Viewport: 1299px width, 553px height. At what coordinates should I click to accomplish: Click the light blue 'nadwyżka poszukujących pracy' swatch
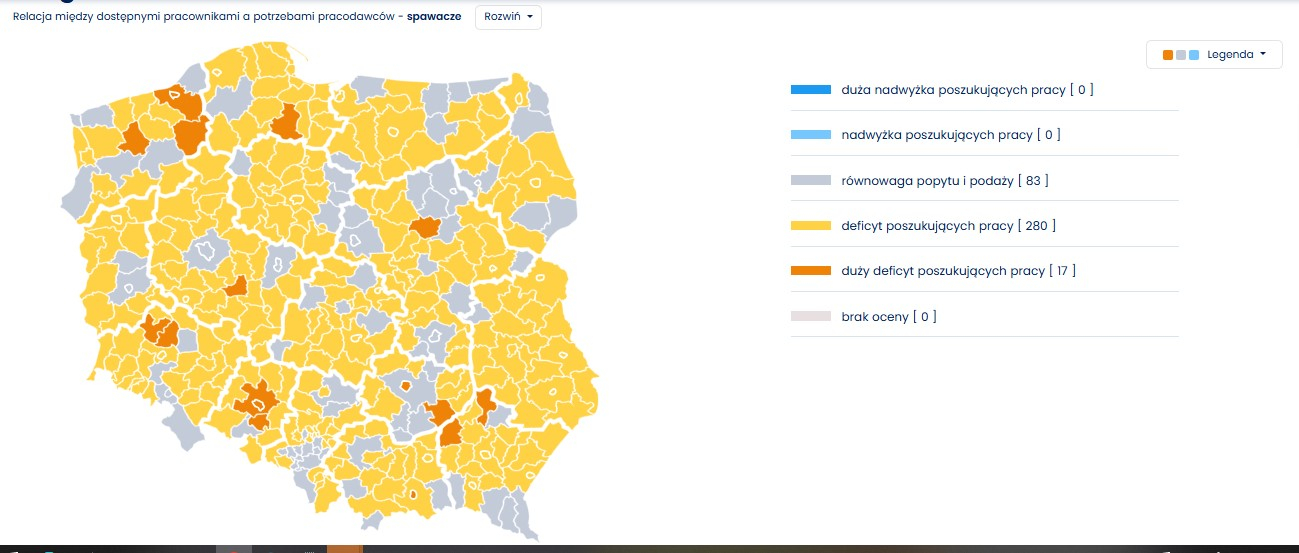click(811, 135)
